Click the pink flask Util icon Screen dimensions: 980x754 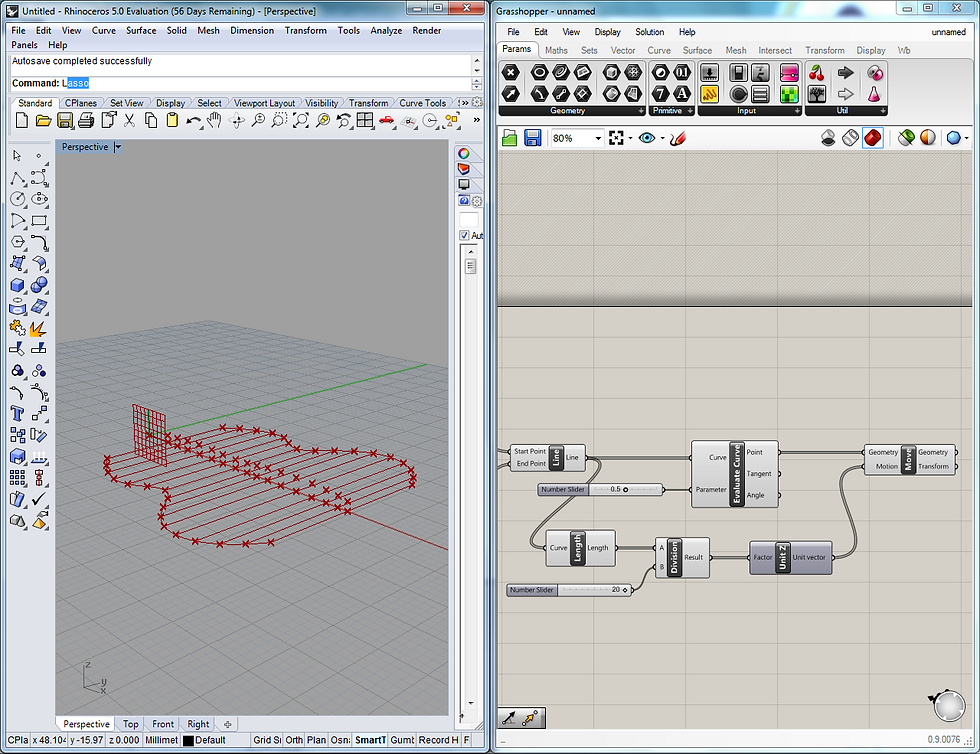874,94
